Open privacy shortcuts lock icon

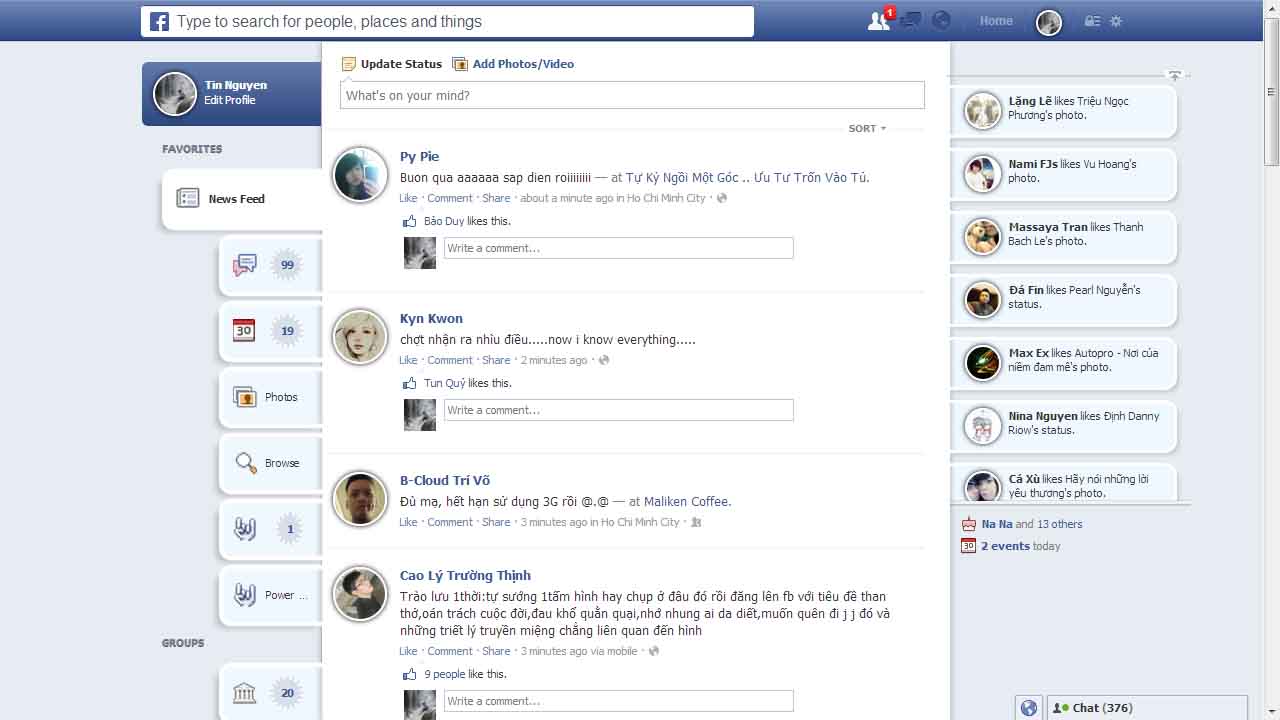click(x=1092, y=20)
